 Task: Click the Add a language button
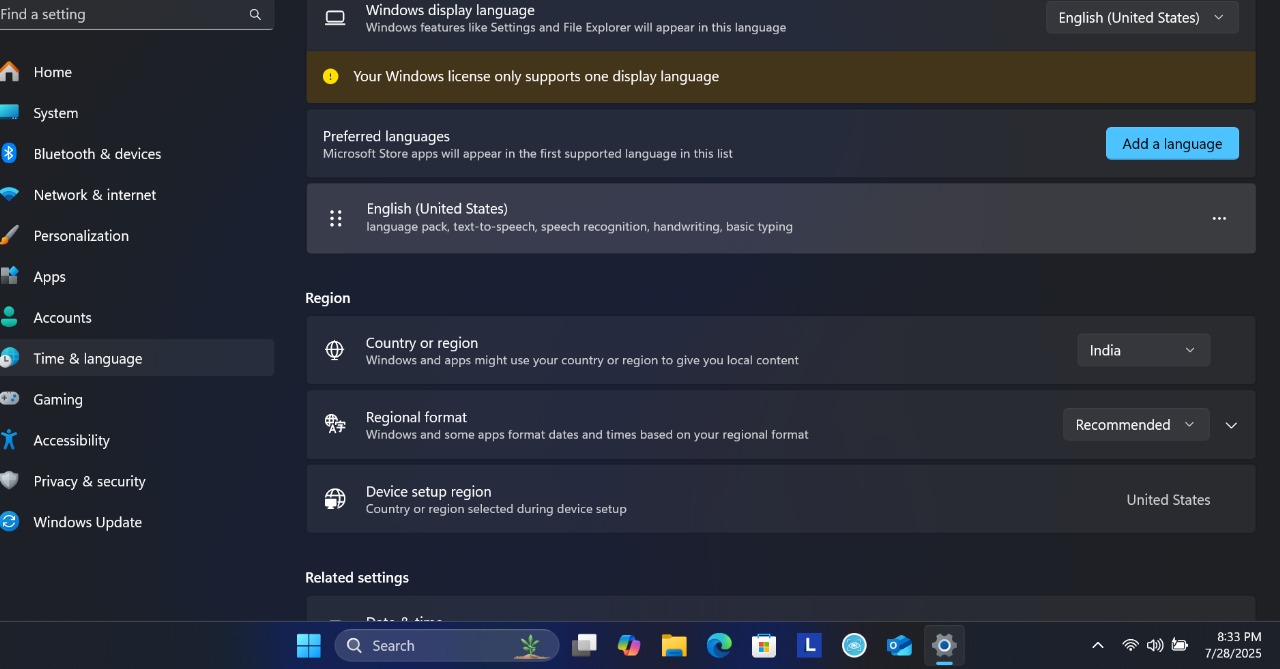[1172, 143]
